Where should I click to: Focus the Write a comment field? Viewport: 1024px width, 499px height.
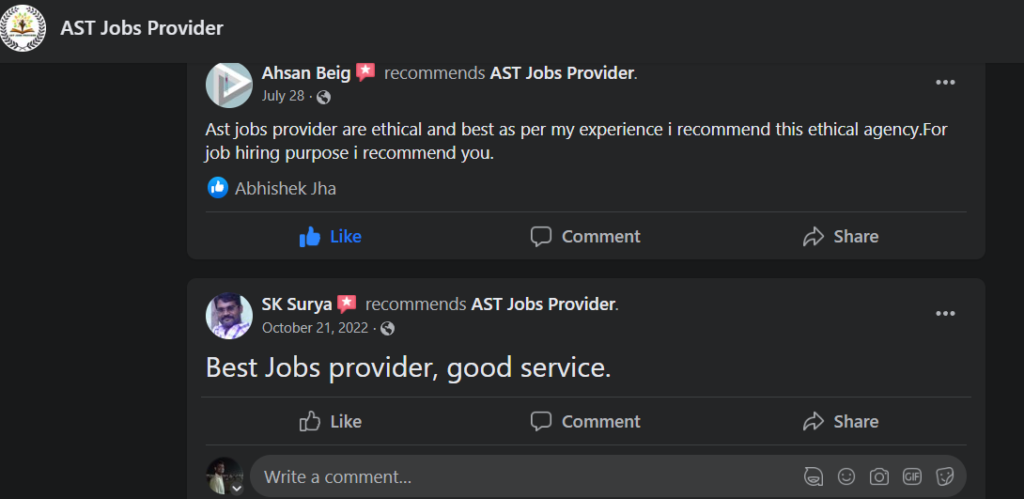pyautogui.click(x=520, y=477)
